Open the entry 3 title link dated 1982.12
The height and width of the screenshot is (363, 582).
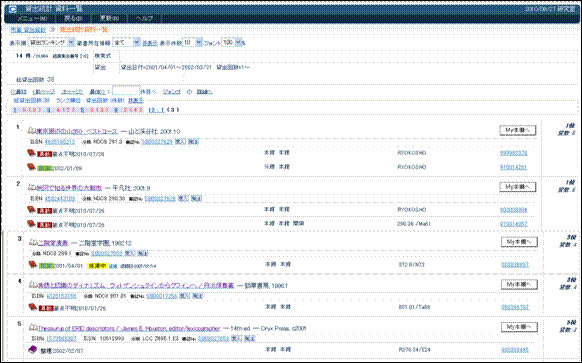pos(53,243)
